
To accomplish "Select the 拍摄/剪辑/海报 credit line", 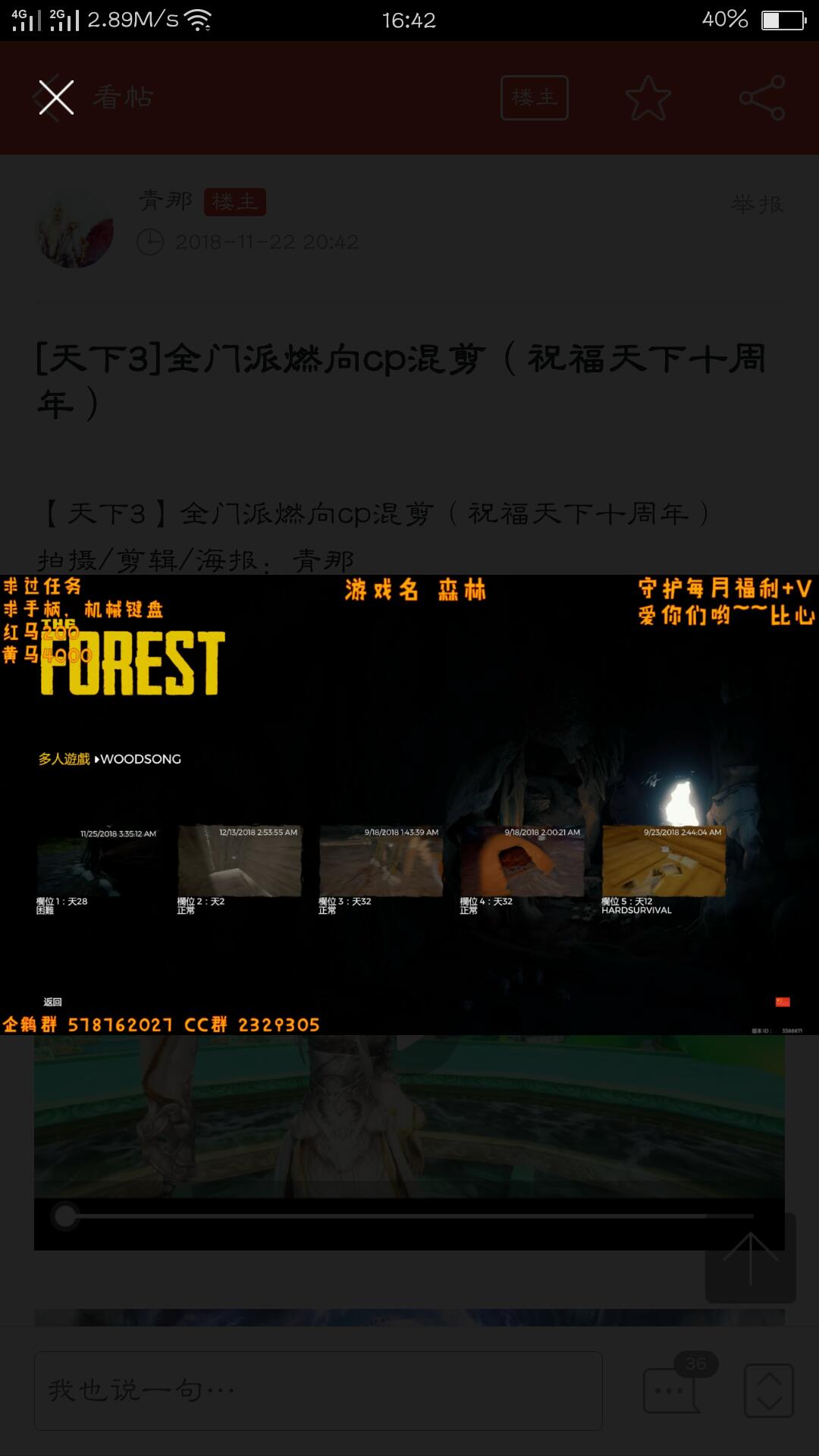I will pos(196,560).
